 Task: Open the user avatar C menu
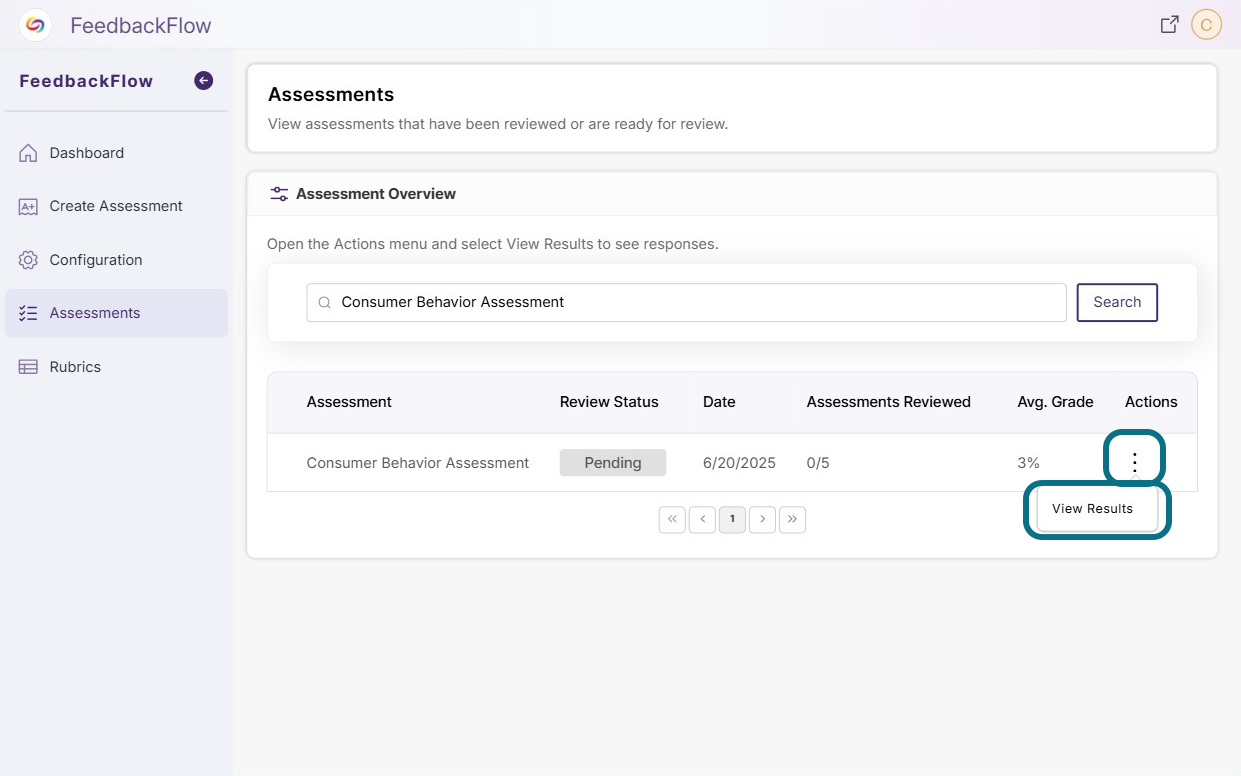point(1207,25)
